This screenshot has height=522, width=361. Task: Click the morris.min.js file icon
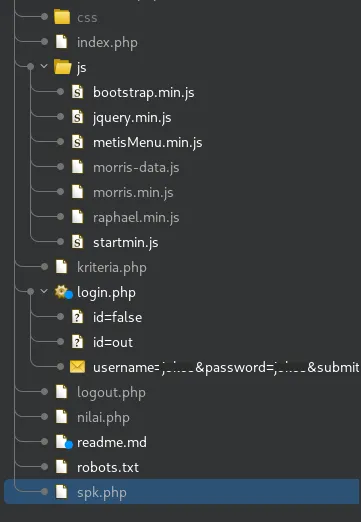[78, 192]
